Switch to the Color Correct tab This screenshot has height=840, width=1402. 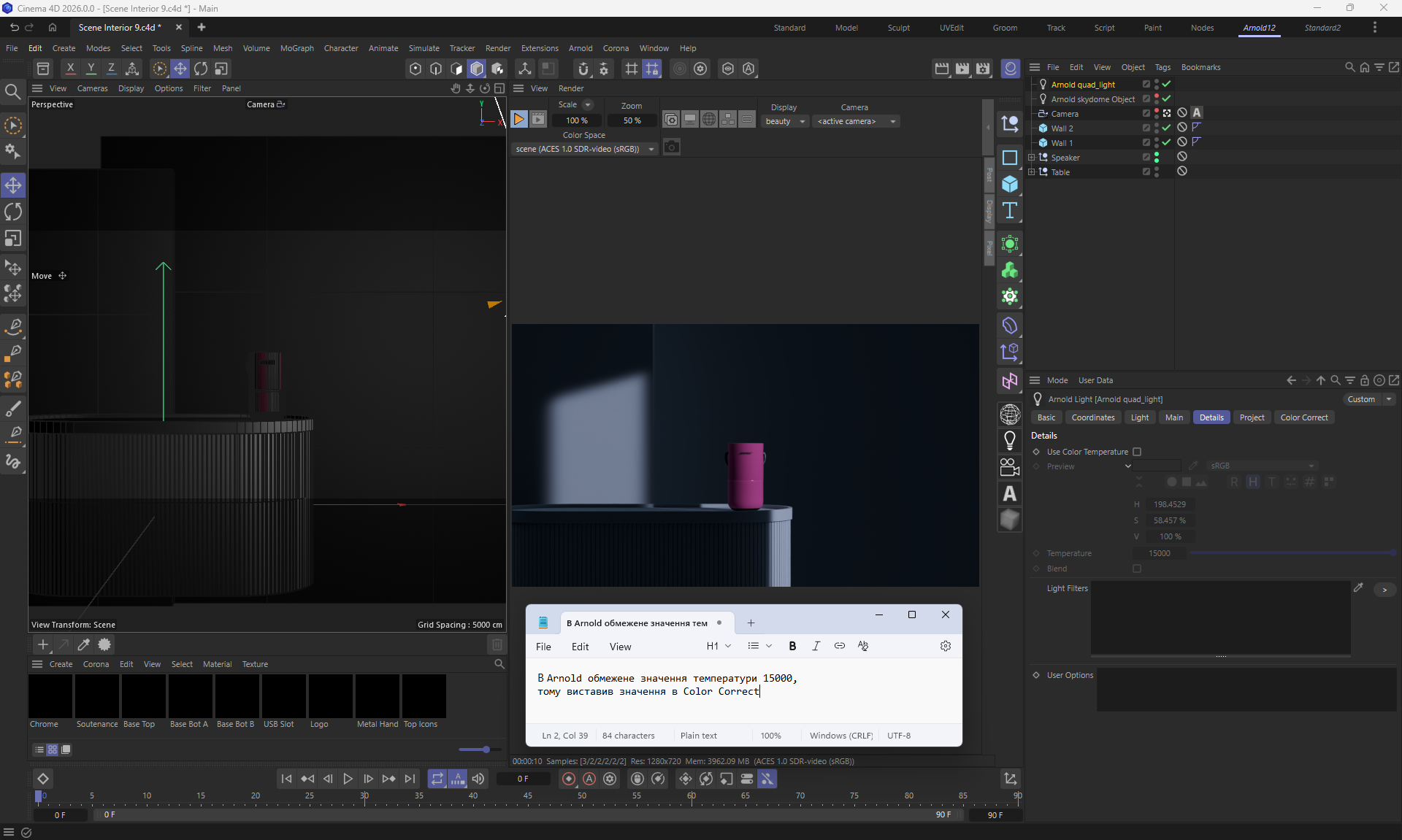1303,417
